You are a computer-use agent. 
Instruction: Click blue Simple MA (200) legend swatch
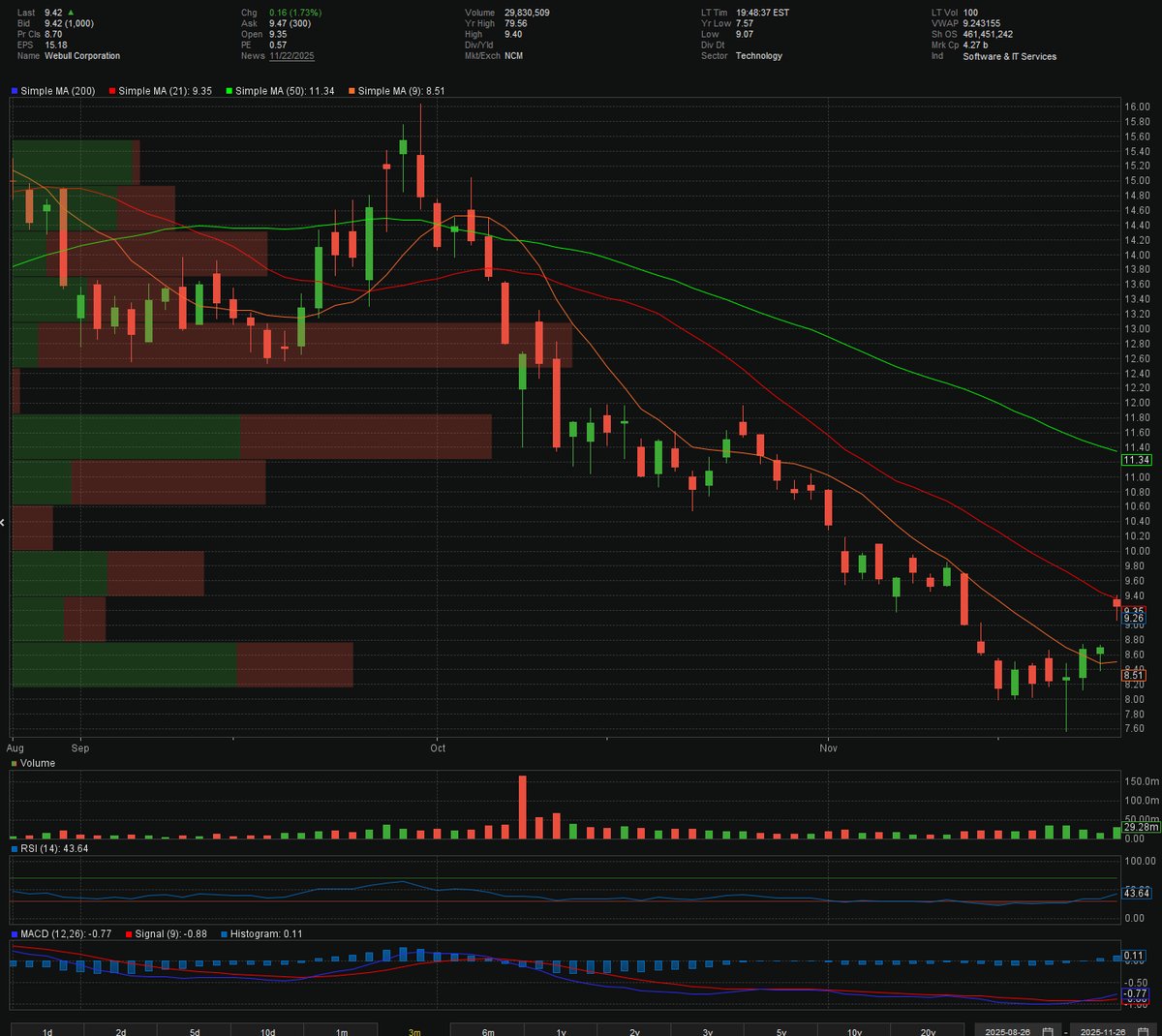pos(15,91)
